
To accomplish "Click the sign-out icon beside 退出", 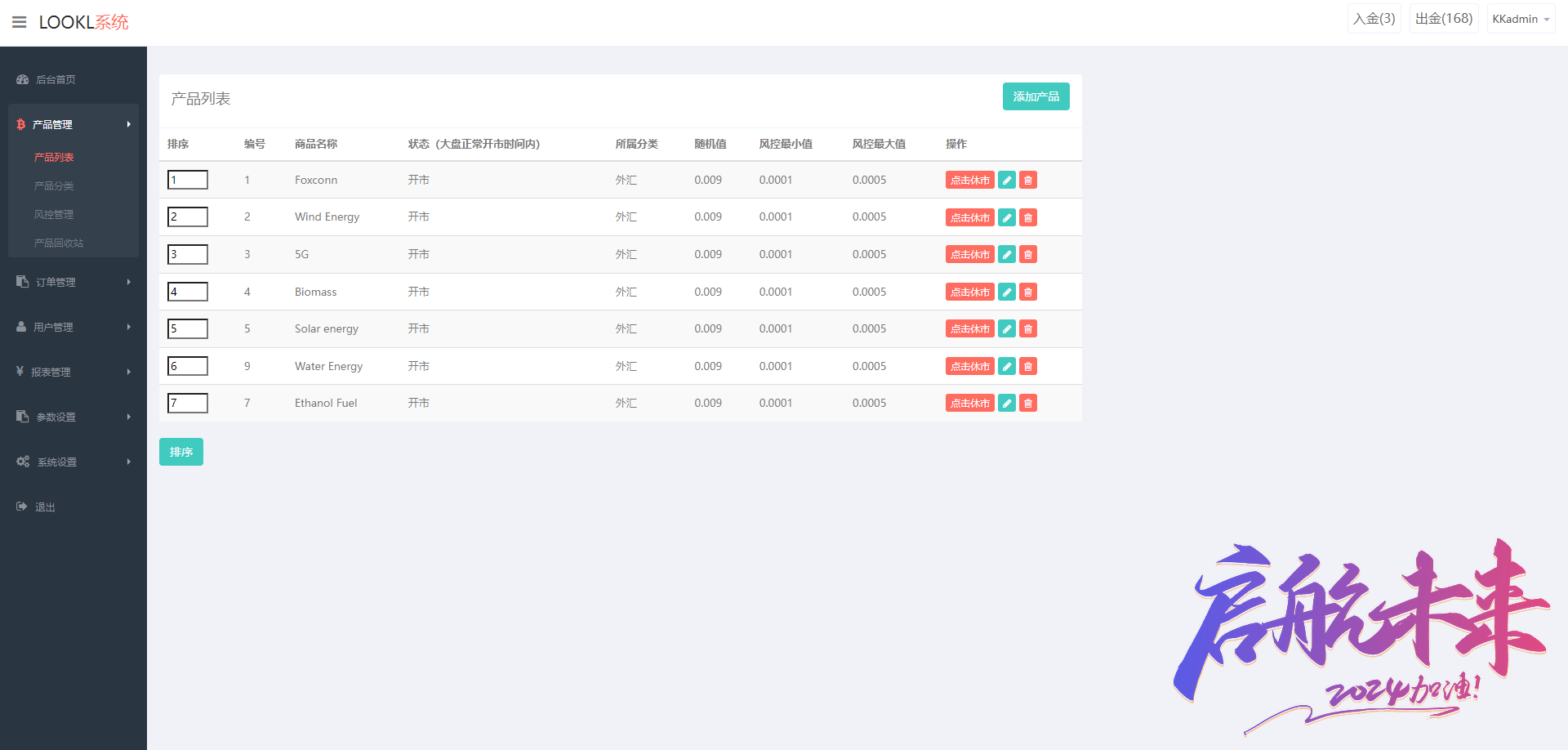I will [22, 507].
